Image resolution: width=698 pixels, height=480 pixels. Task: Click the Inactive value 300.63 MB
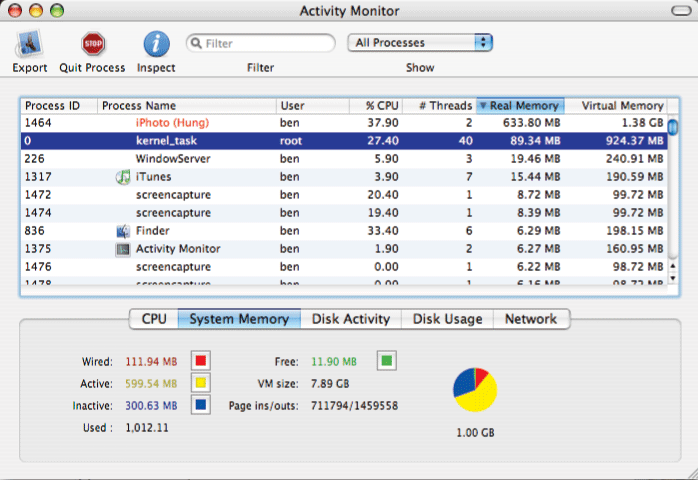pyautogui.click(x=151, y=406)
